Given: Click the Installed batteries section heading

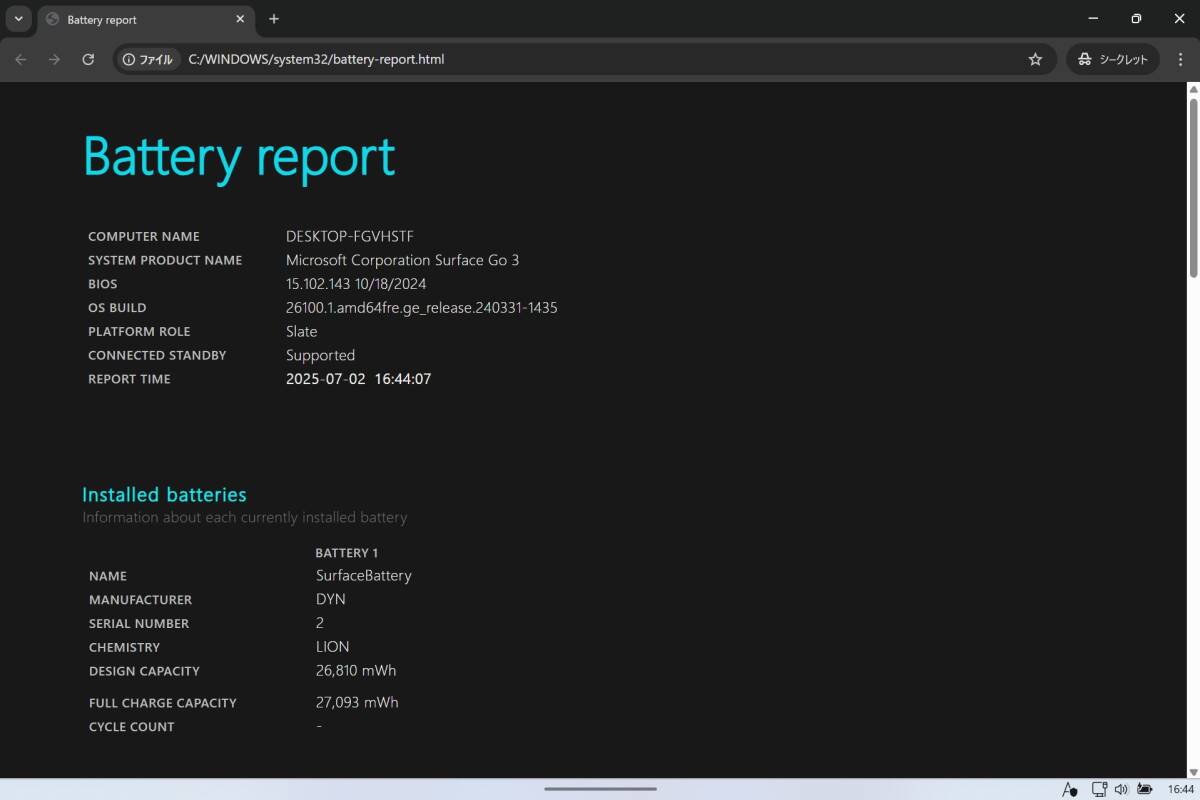Looking at the screenshot, I should [164, 494].
